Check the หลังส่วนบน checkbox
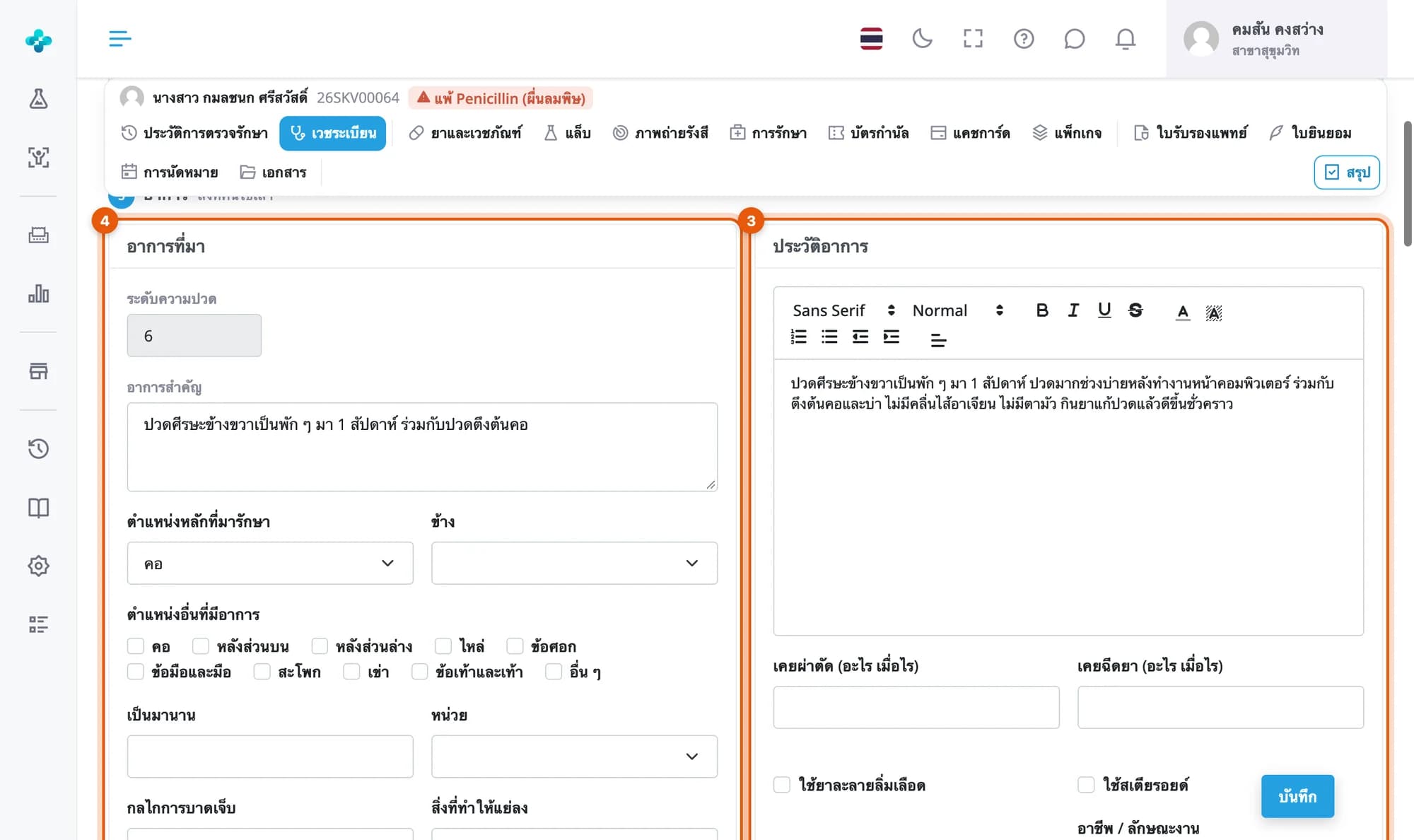 (x=201, y=646)
